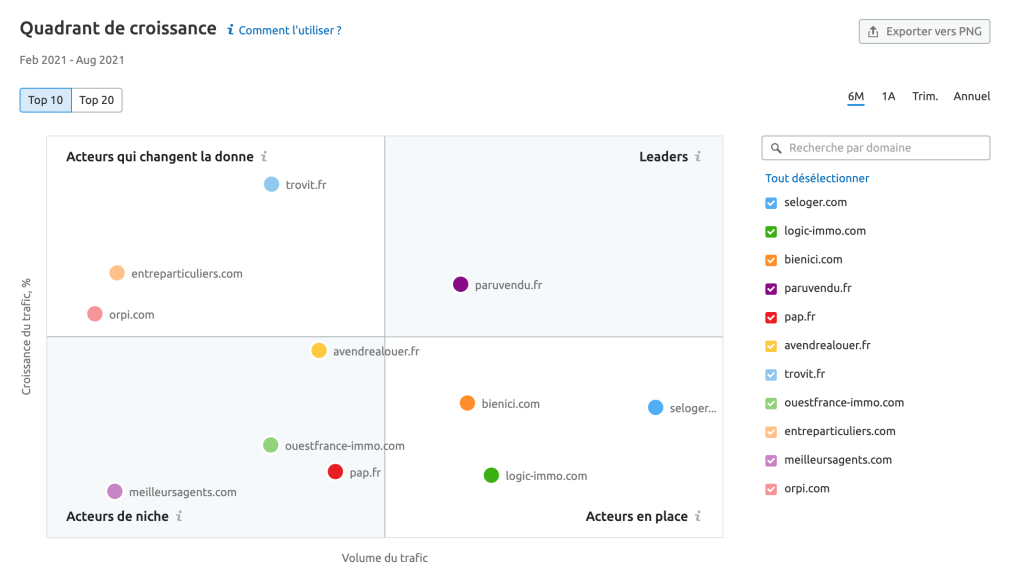Focus the Recherche par domaine field
This screenshot has width=1010, height=582.
coord(875,148)
